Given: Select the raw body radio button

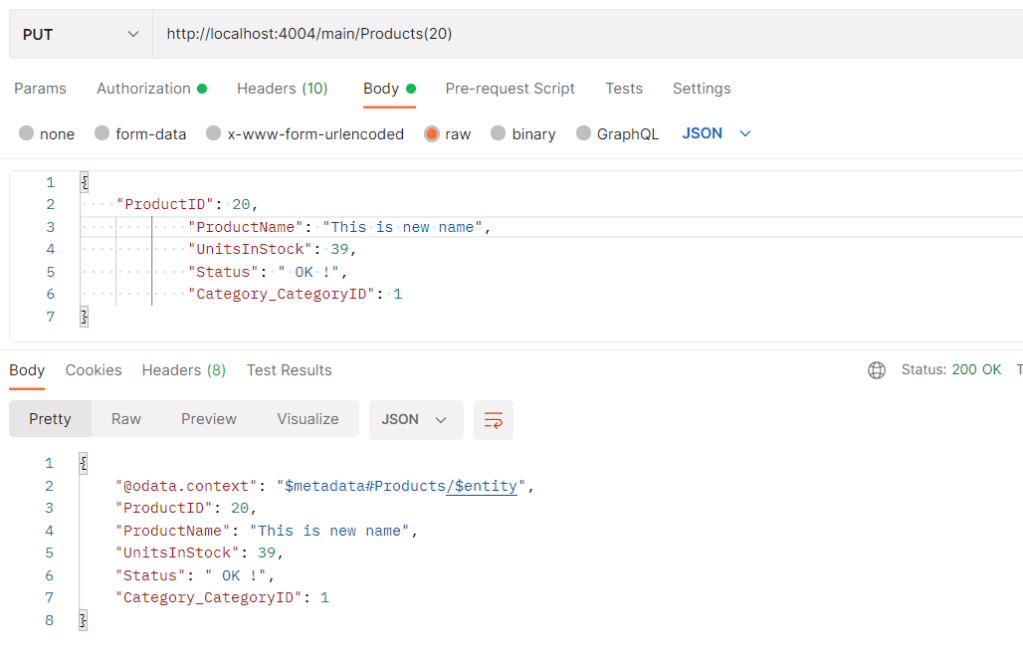Looking at the screenshot, I should (x=432, y=134).
